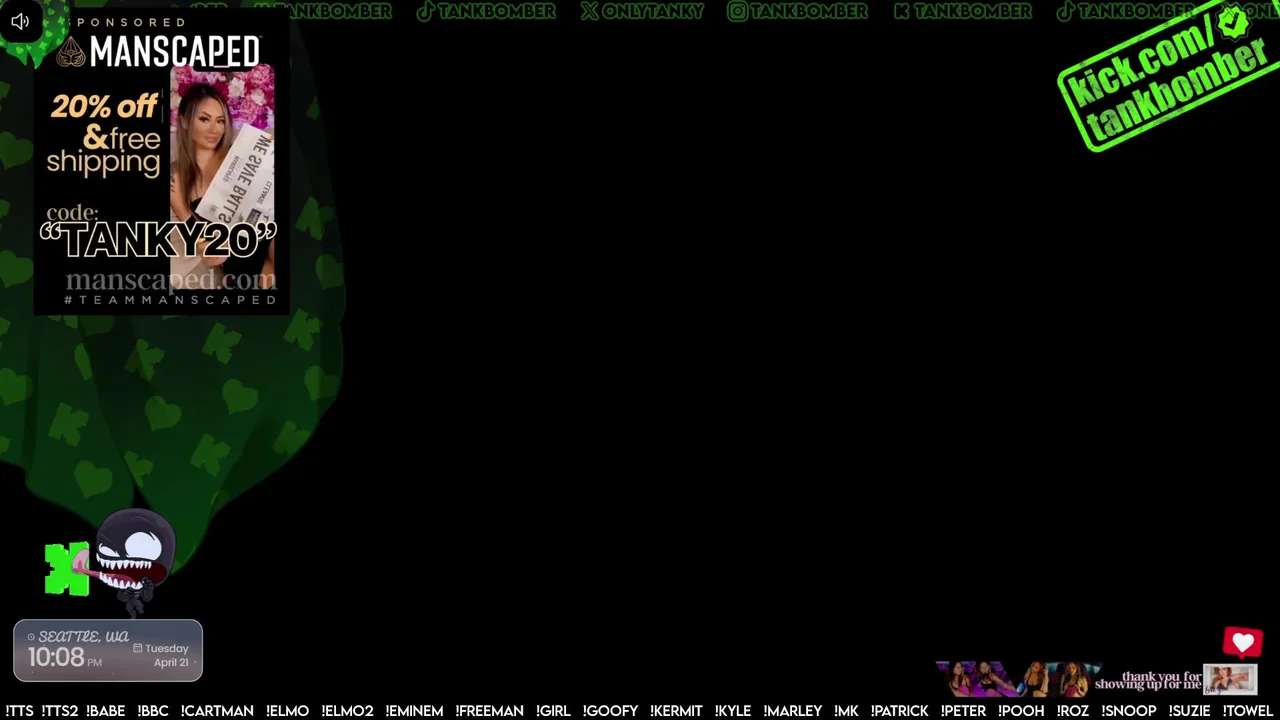Click the location pin icon by Seattle

pos(31,637)
